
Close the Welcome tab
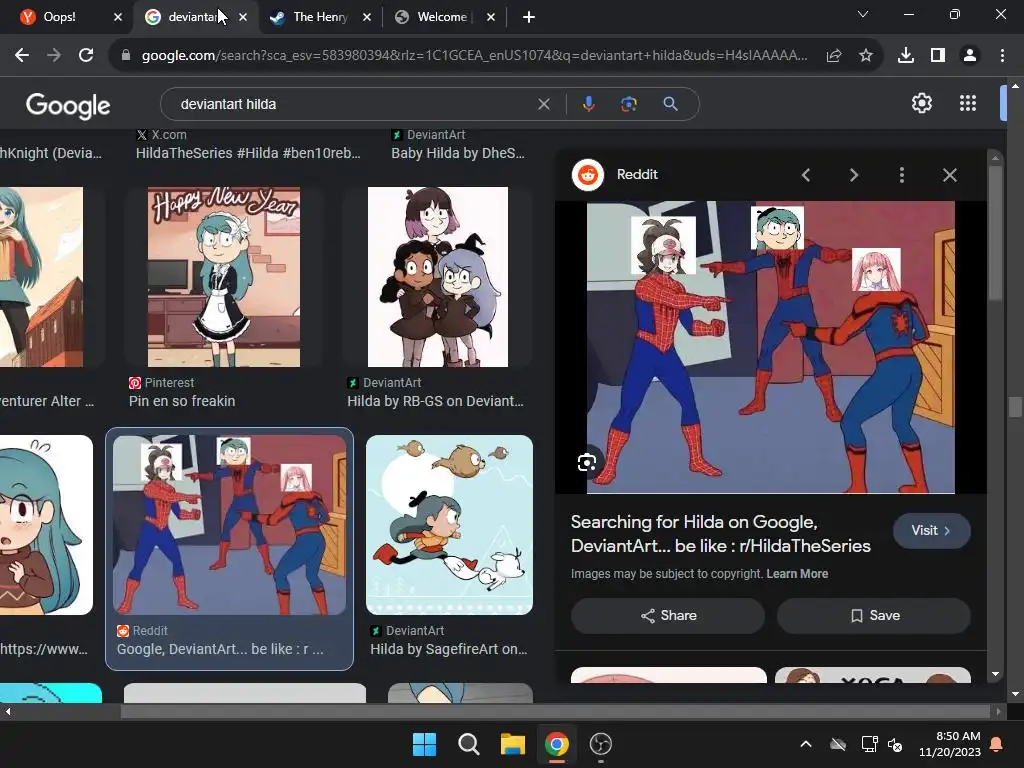(x=490, y=18)
